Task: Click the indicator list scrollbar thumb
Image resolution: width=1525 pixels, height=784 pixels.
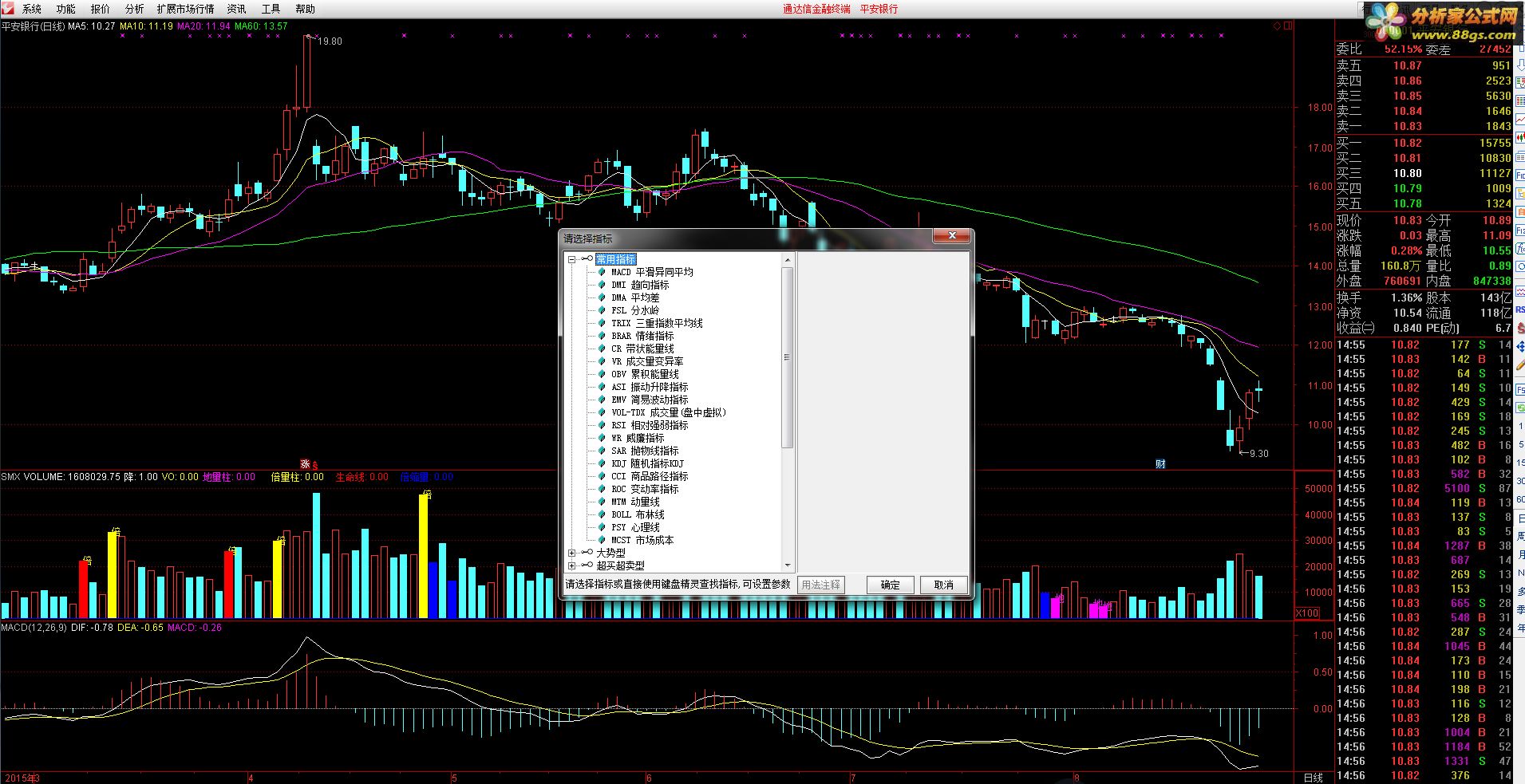Action: tap(788, 357)
